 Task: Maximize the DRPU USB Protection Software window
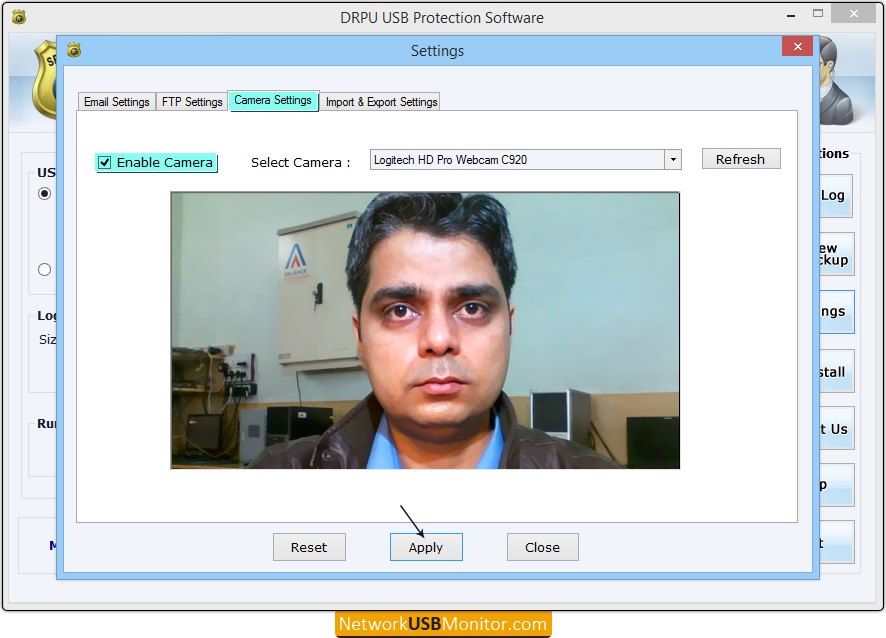(x=818, y=14)
